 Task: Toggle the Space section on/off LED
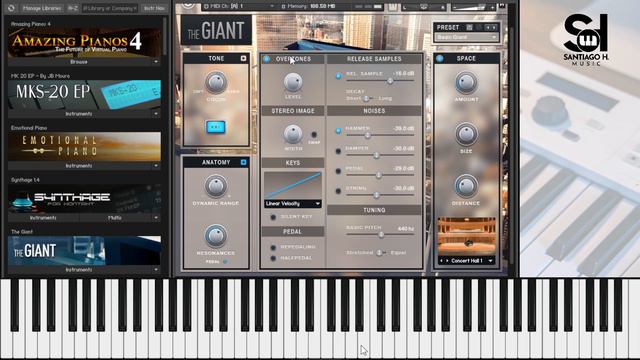(440, 58)
